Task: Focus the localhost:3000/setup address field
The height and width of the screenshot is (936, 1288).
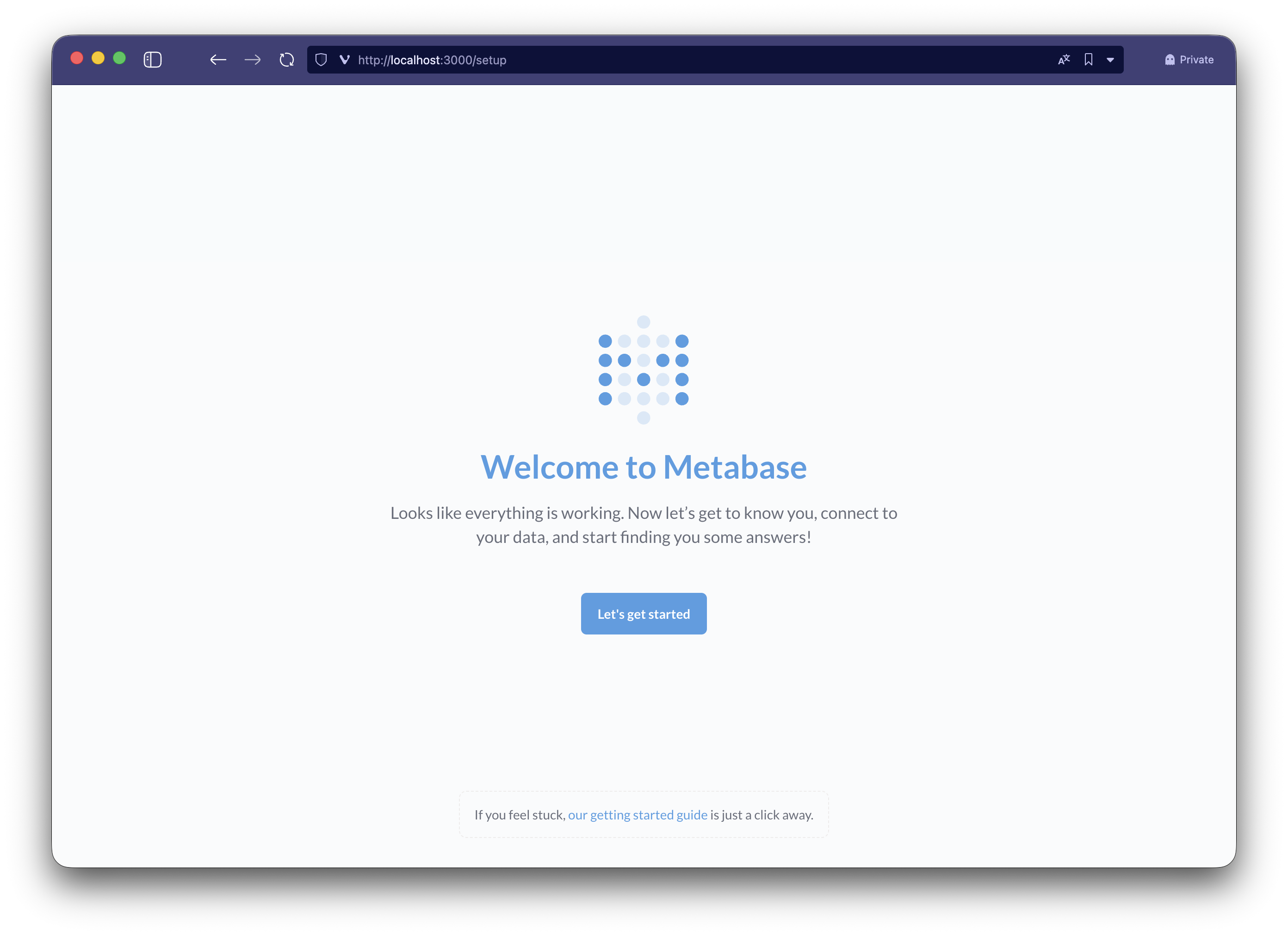Action: (625, 60)
